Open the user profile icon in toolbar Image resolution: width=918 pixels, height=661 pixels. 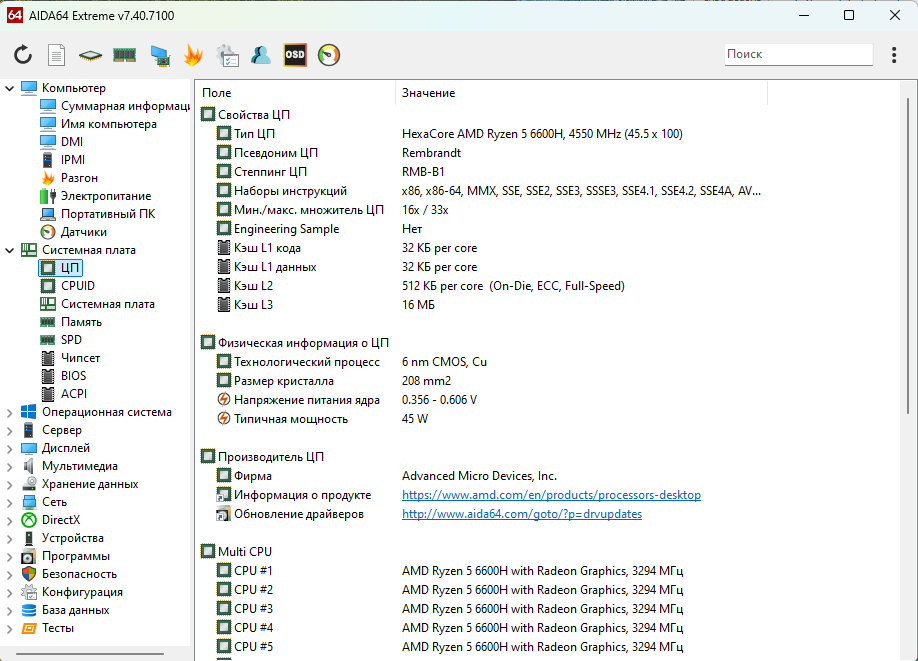(x=261, y=55)
